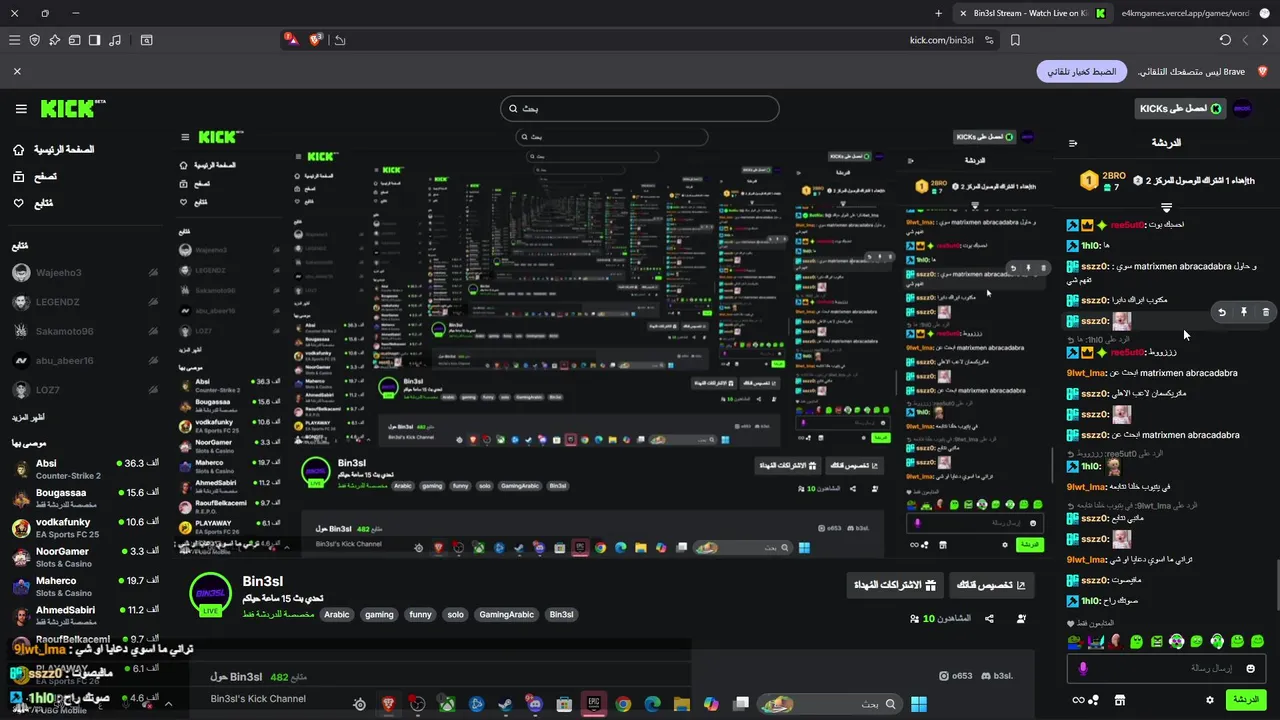Click the الاشتراكات المهداة gift subs button
The image size is (1280, 720).
point(894,585)
